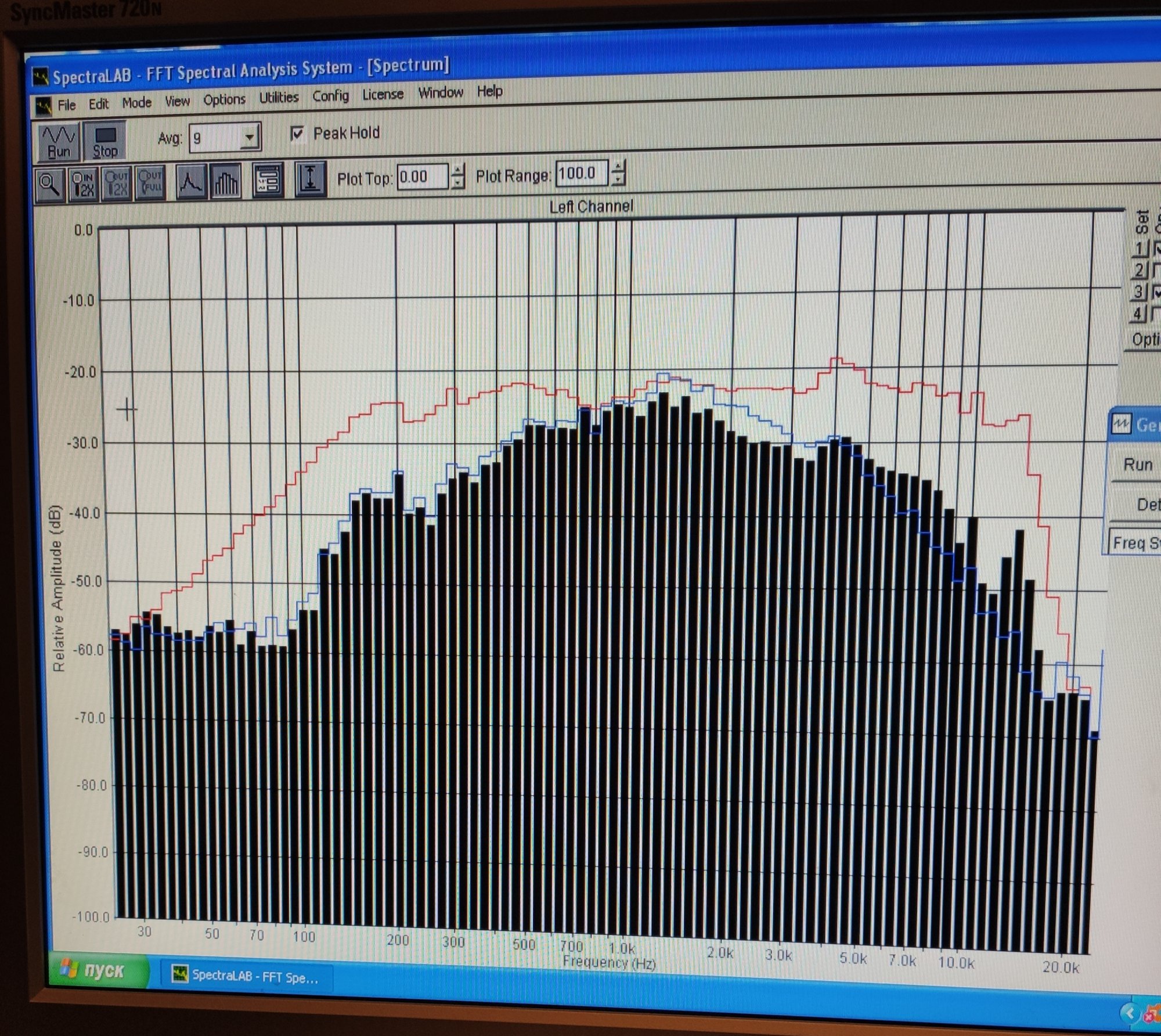The width and height of the screenshot is (1161, 1036).
Task: Click document icon left of File menu
Action: pyautogui.click(x=42, y=106)
